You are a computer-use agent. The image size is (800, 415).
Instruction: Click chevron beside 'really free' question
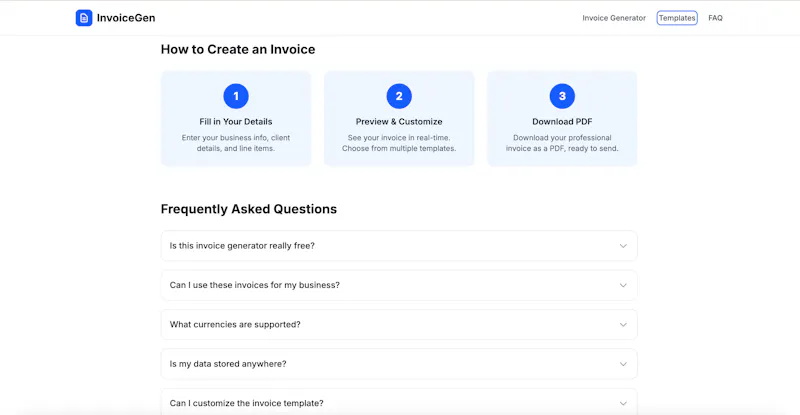coord(623,246)
